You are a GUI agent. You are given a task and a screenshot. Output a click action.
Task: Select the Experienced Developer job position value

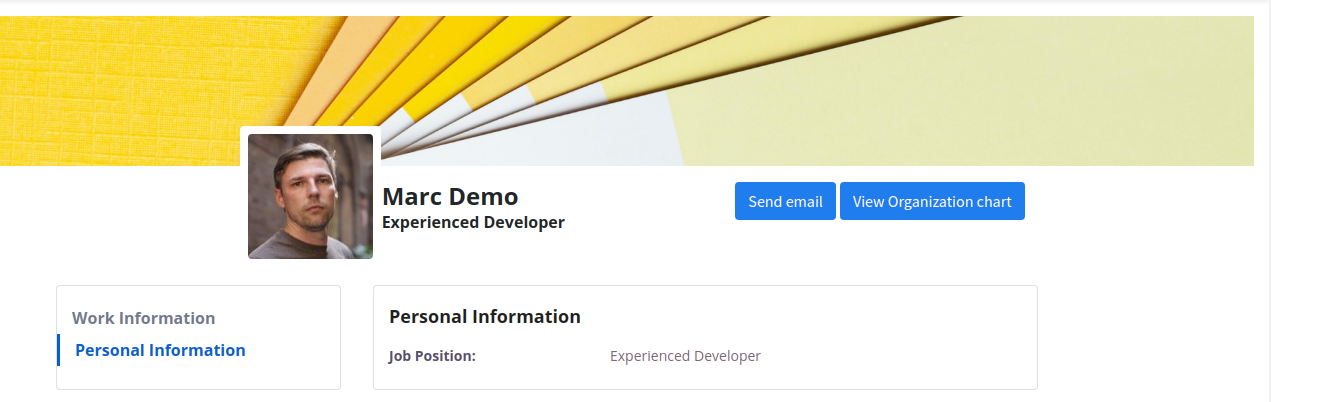[x=685, y=356]
